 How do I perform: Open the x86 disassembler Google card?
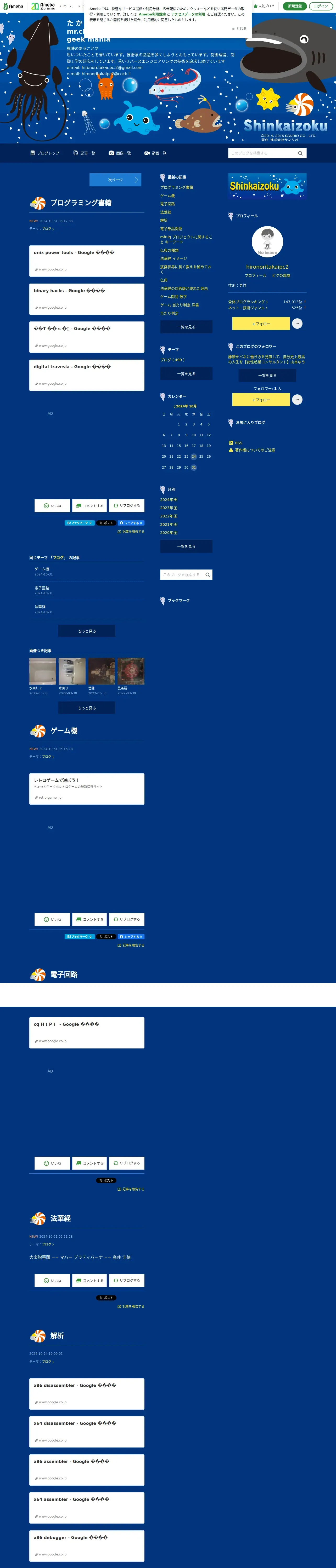[87, 1393]
